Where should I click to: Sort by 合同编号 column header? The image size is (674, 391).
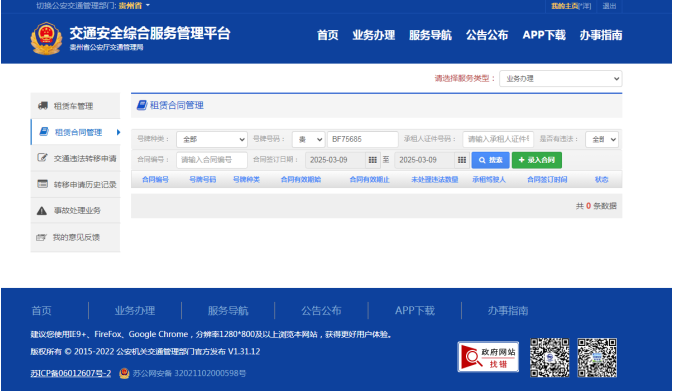[x=155, y=180]
